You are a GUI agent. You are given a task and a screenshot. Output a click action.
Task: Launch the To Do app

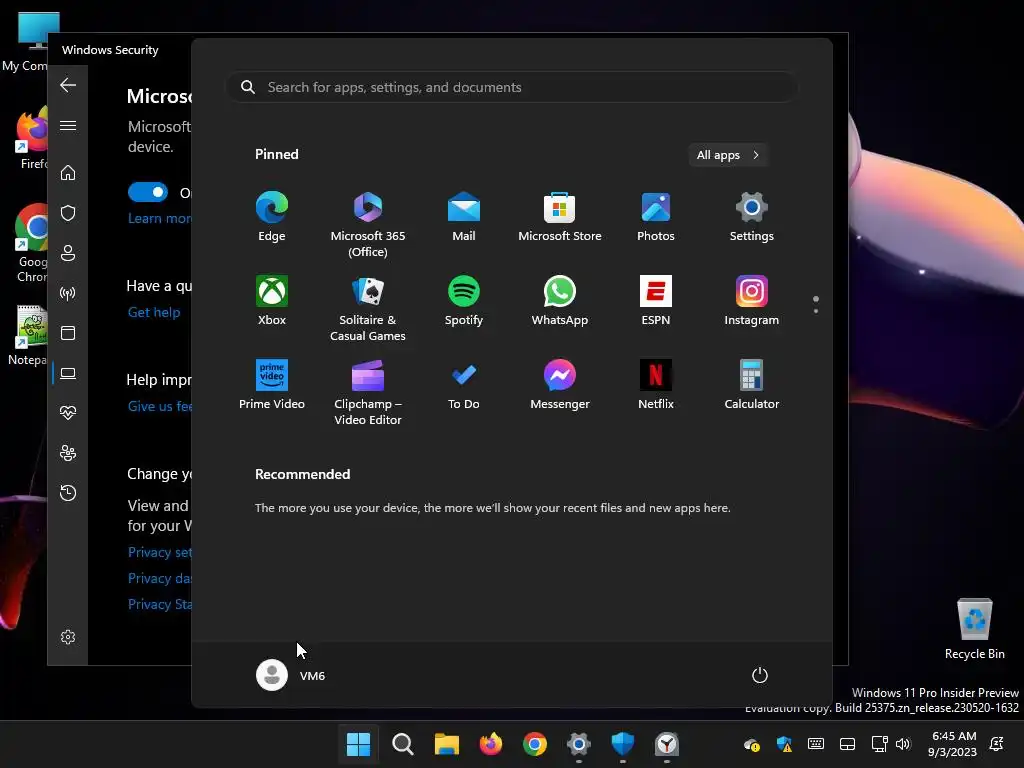coord(464,385)
